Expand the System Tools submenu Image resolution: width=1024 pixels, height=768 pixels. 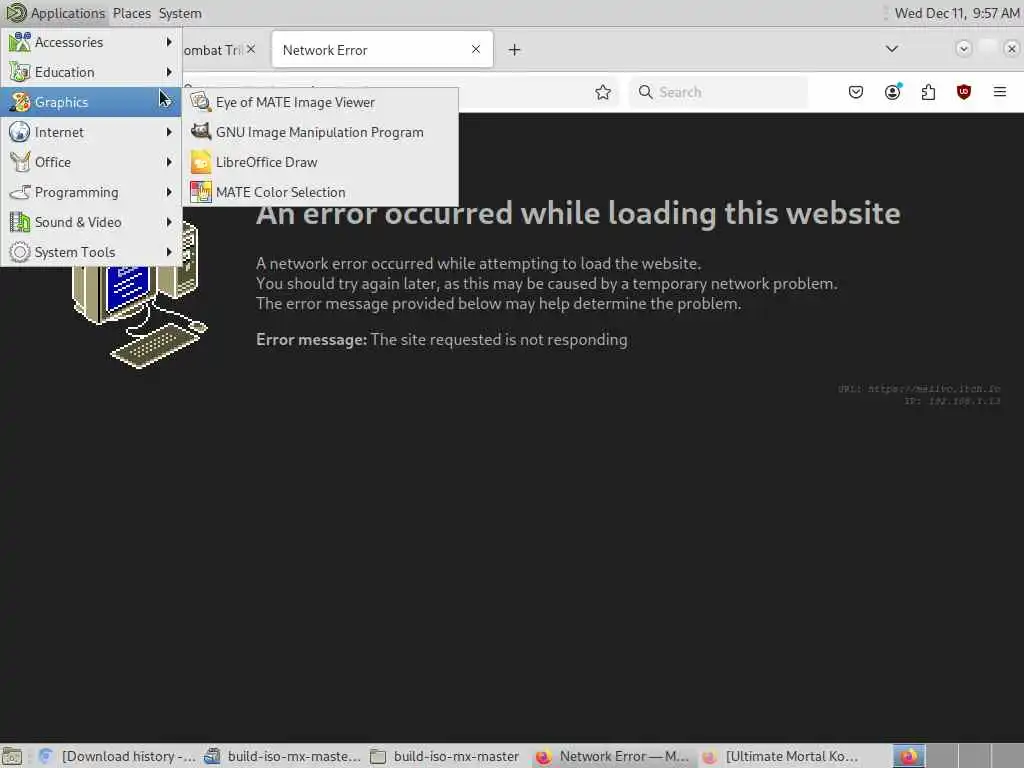coord(91,253)
